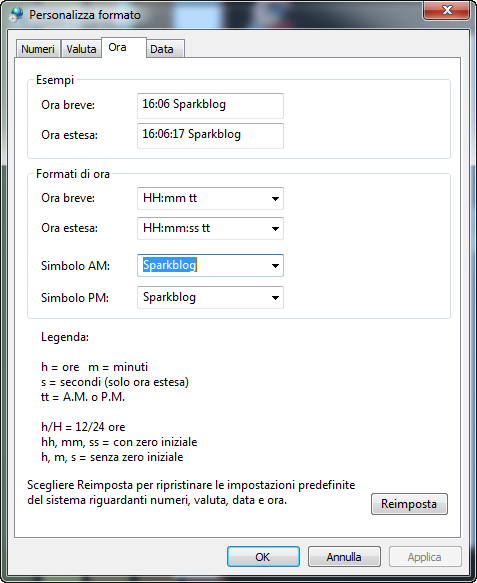The height and width of the screenshot is (583, 477).
Task: Expand the Ora breve format dropdown arrow
Action: (x=275, y=199)
